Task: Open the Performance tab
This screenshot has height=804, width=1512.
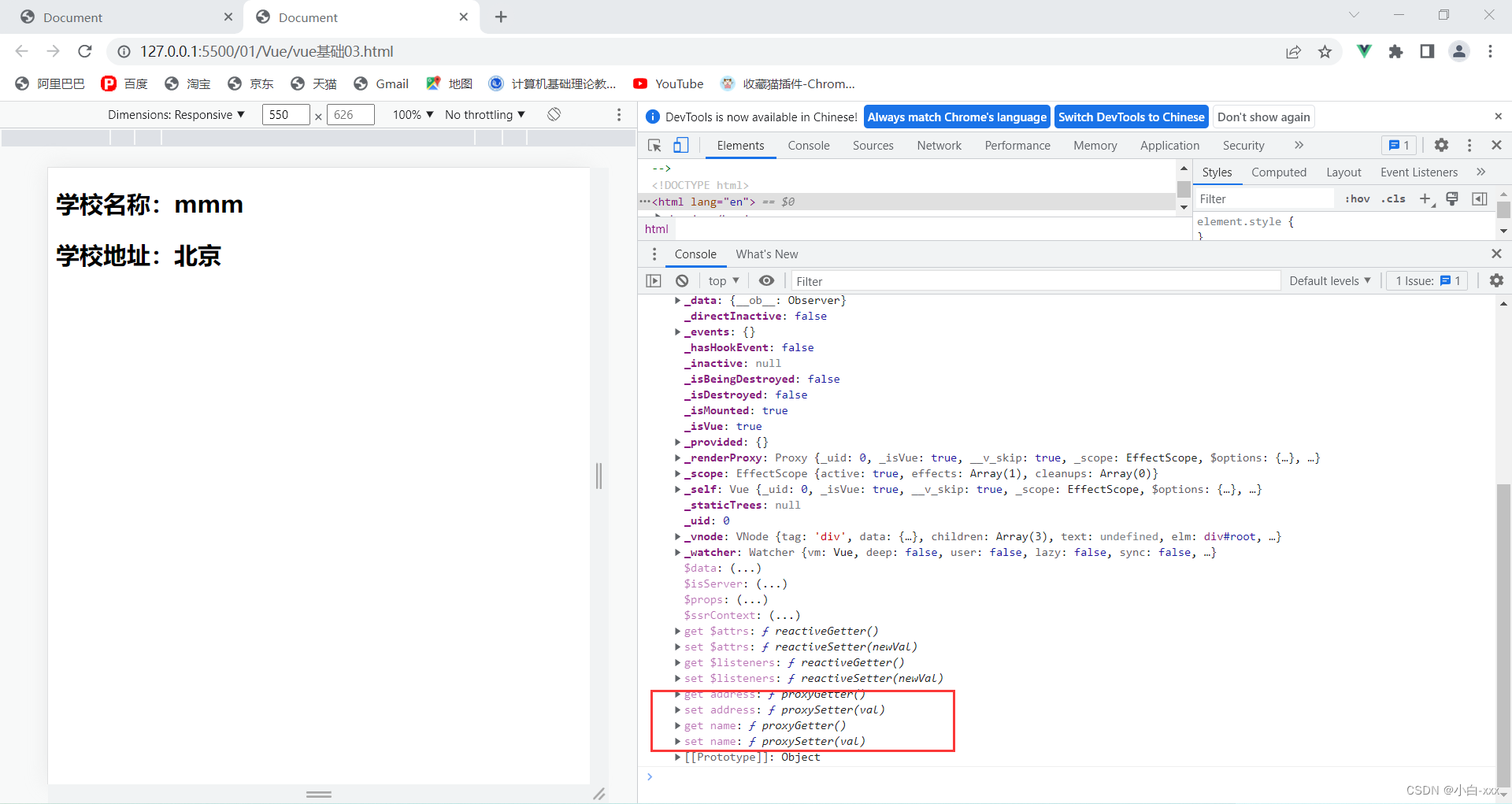Action: (x=1017, y=146)
